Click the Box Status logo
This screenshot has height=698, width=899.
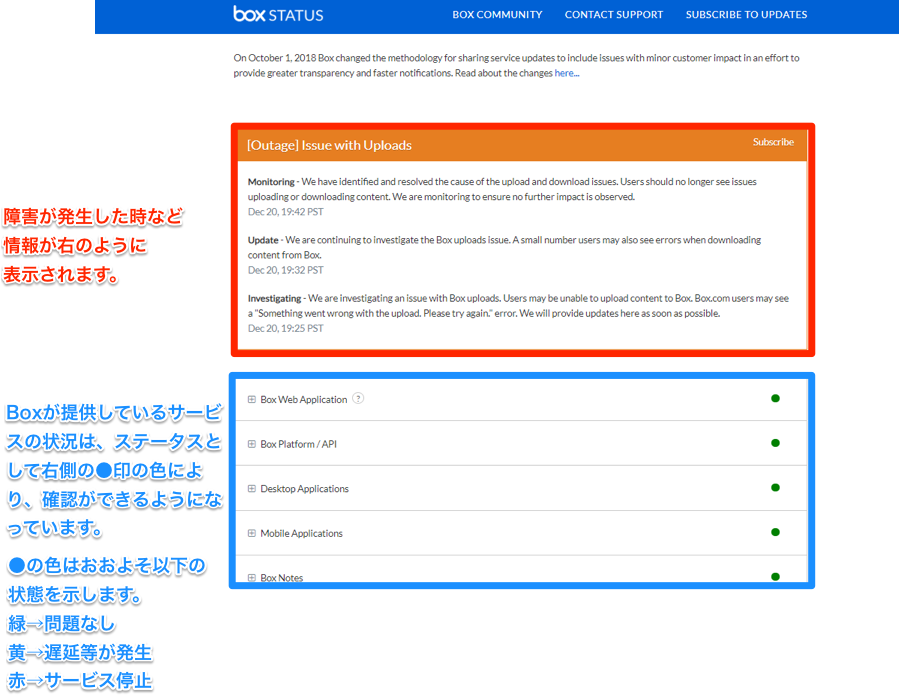(x=278, y=14)
